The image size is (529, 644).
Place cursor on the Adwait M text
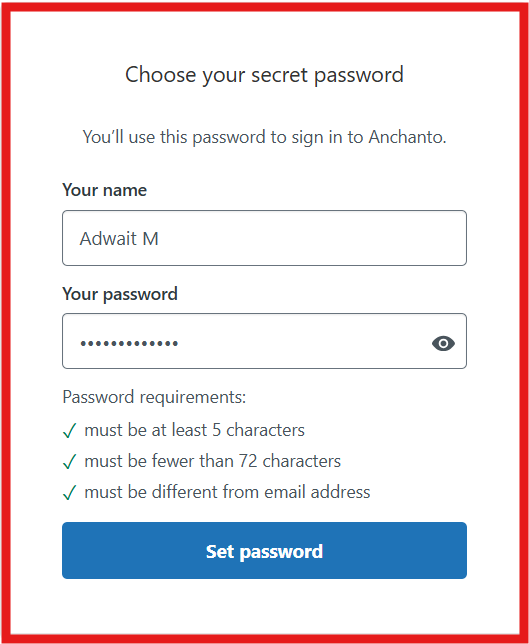119,239
